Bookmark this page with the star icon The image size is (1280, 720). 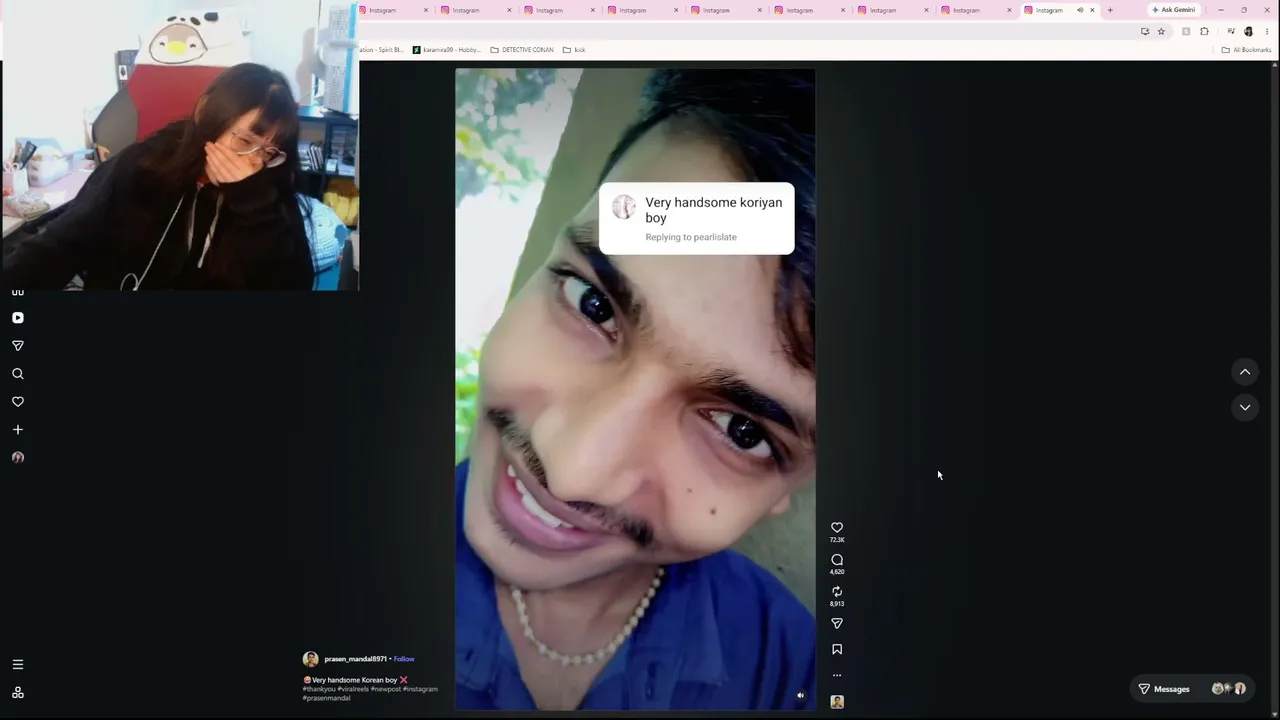pyautogui.click(x=1161, y=31)
